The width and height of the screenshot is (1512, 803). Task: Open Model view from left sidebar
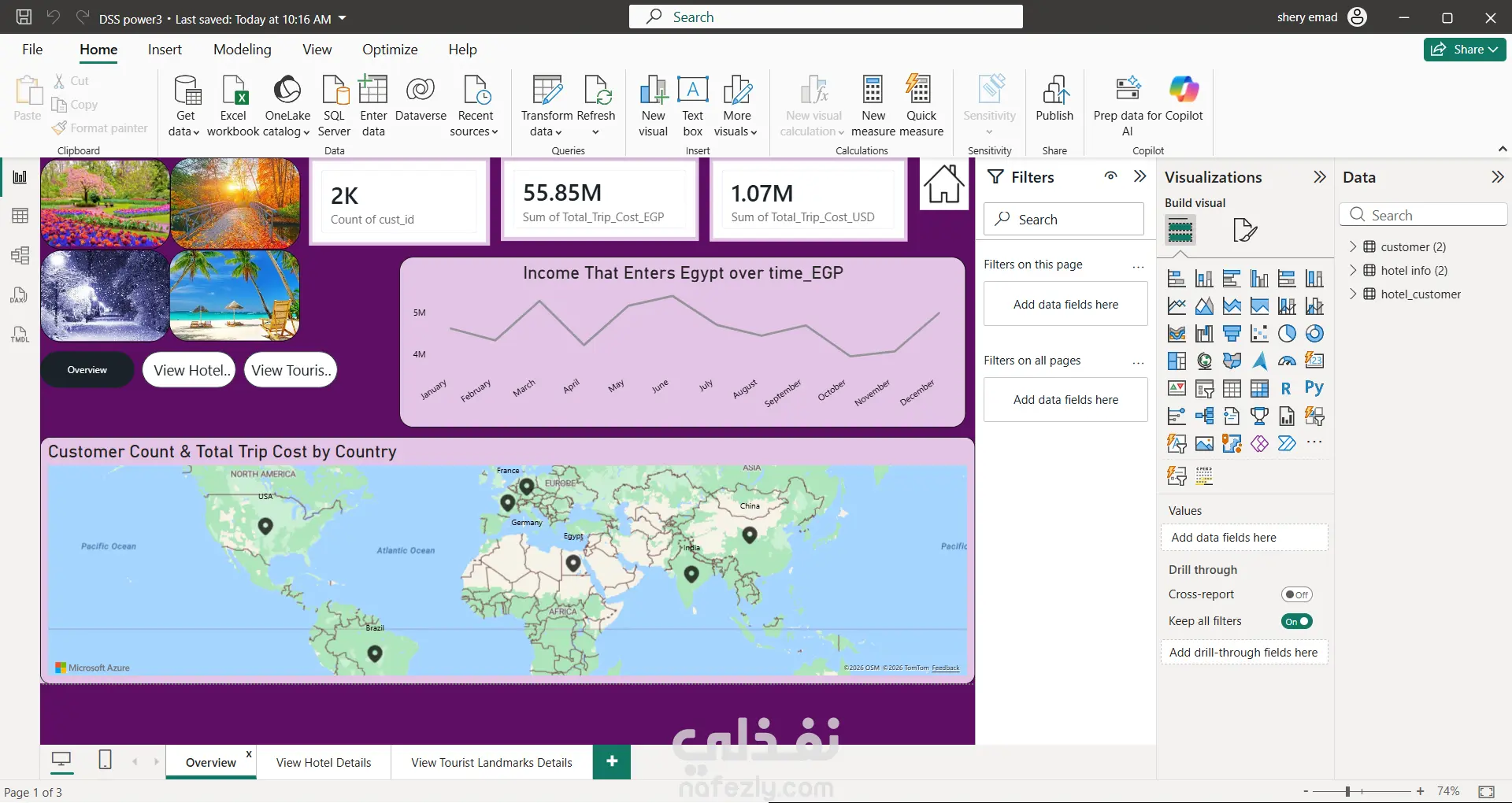tap(20, 255)
